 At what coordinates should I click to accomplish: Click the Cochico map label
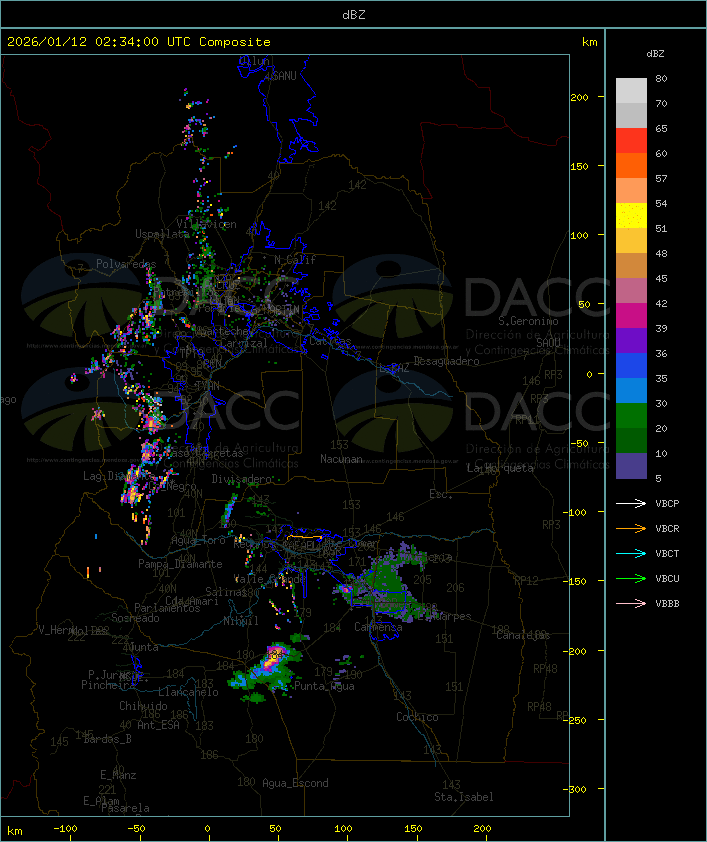pos(417,717)
